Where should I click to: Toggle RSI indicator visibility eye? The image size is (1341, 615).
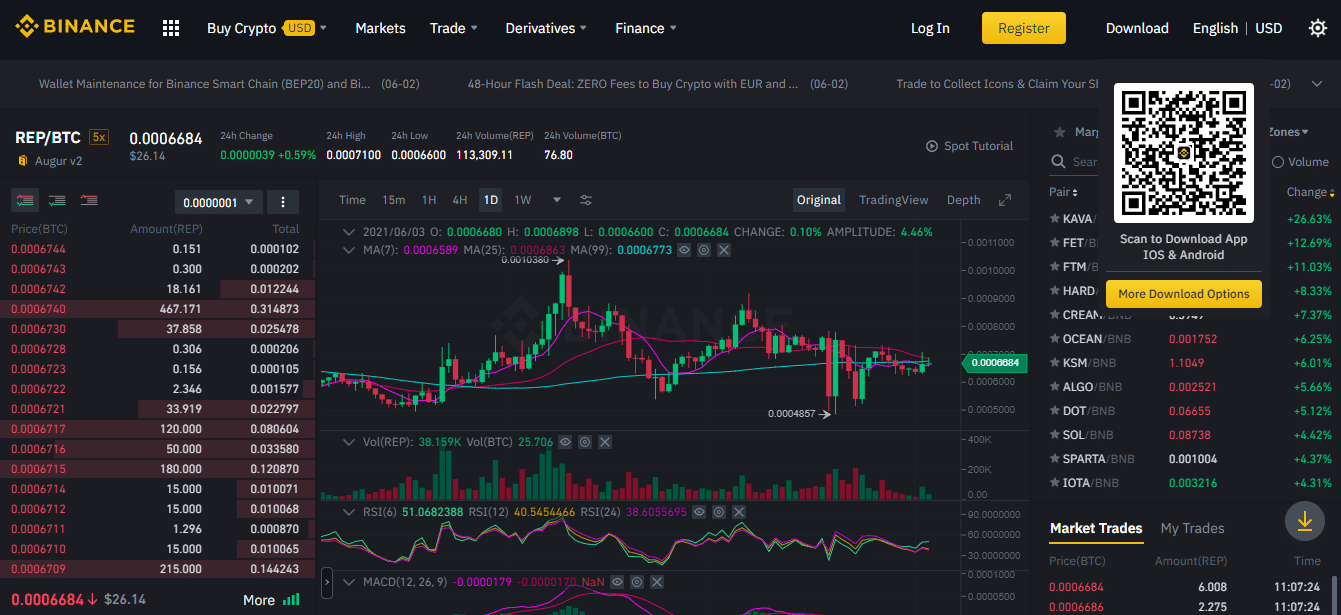tap(699, 512)
